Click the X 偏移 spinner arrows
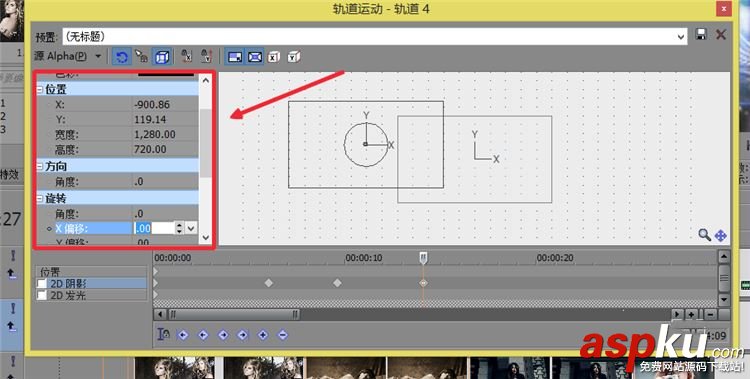The width and height of the screenshot is (750, 379). pos(179,228)
